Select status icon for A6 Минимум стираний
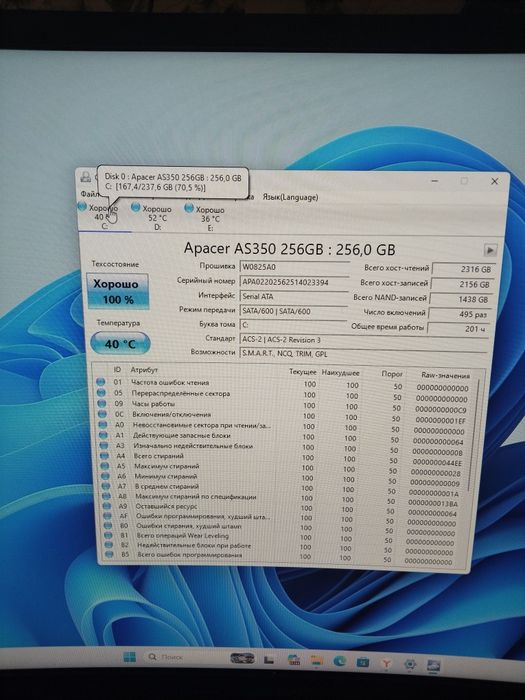This screenshot has width=525, height=700. pos(105,476)
